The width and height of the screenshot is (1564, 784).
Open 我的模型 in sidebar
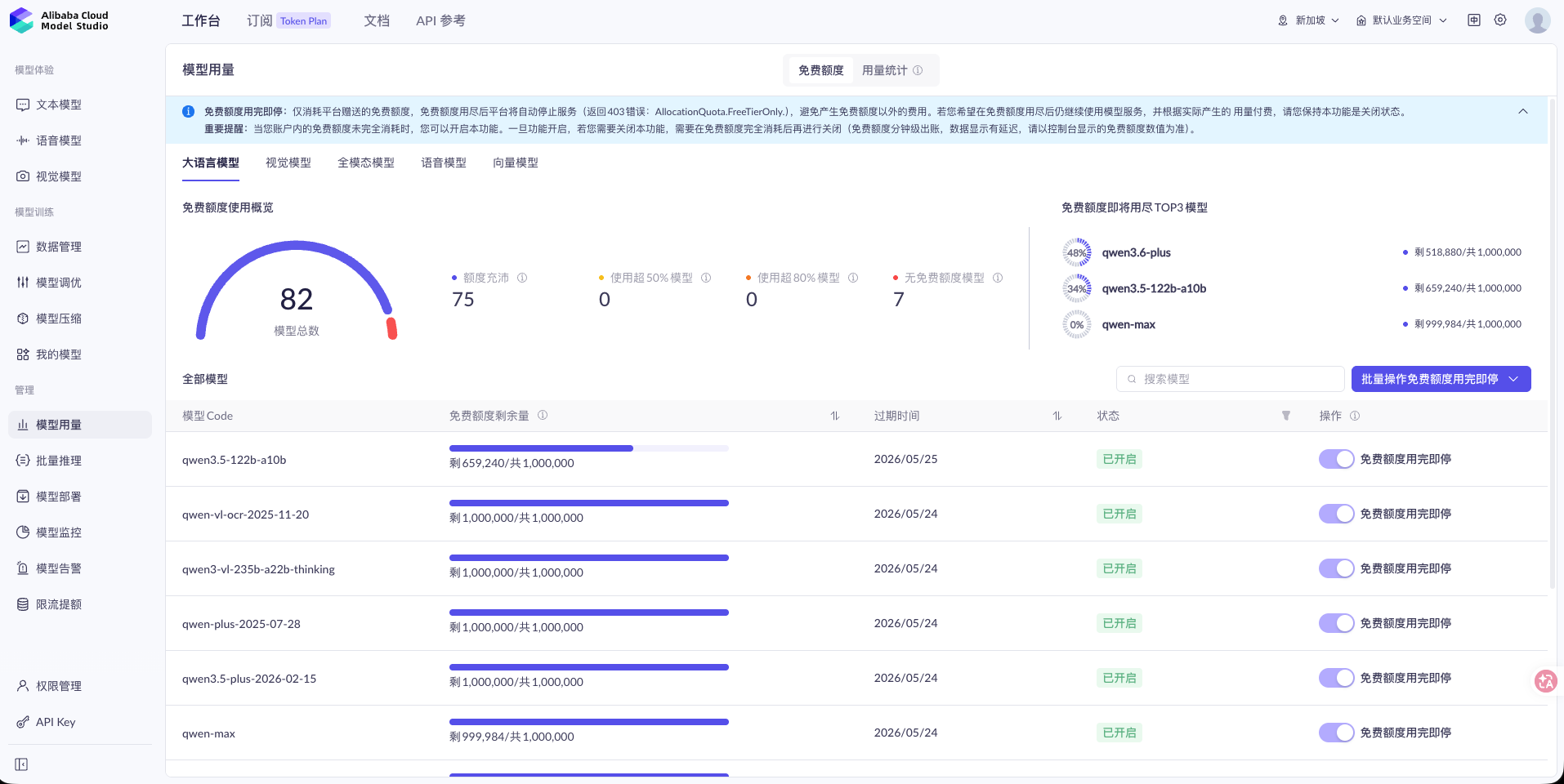pos(79,354)
